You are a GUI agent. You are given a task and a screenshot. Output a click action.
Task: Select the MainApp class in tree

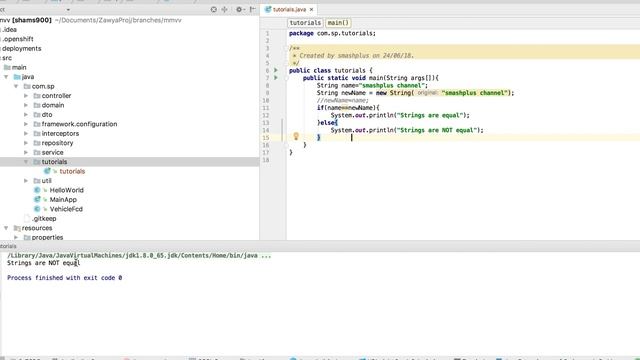coord(63,199)
